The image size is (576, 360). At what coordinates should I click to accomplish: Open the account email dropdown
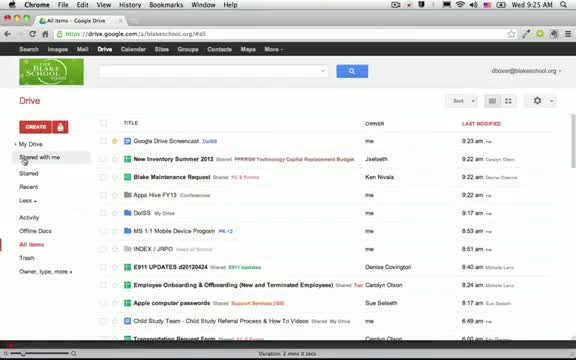[x=526, y=71]
